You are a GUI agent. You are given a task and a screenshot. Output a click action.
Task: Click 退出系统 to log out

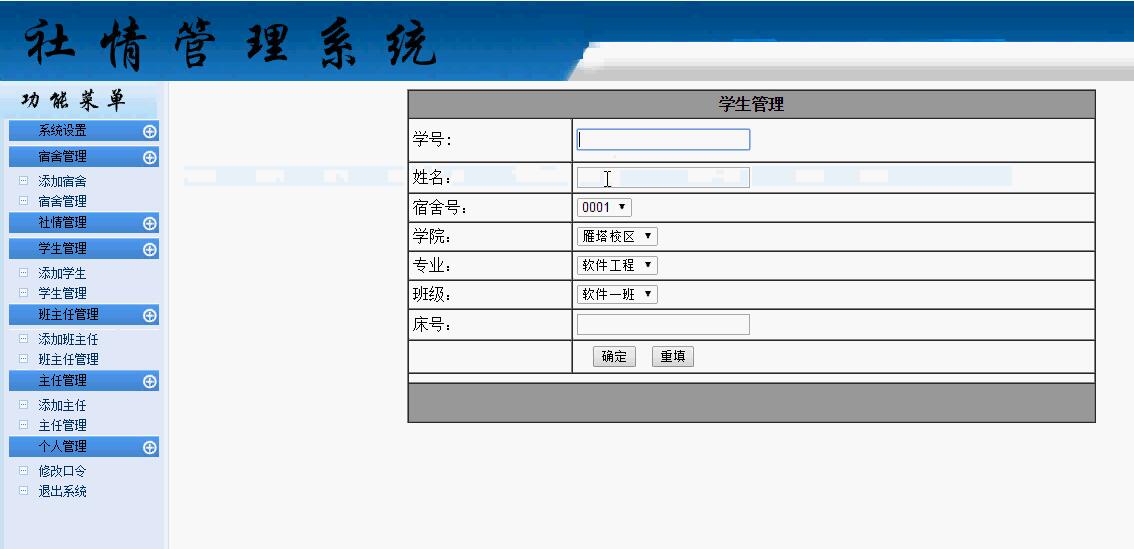pos(62,491)
